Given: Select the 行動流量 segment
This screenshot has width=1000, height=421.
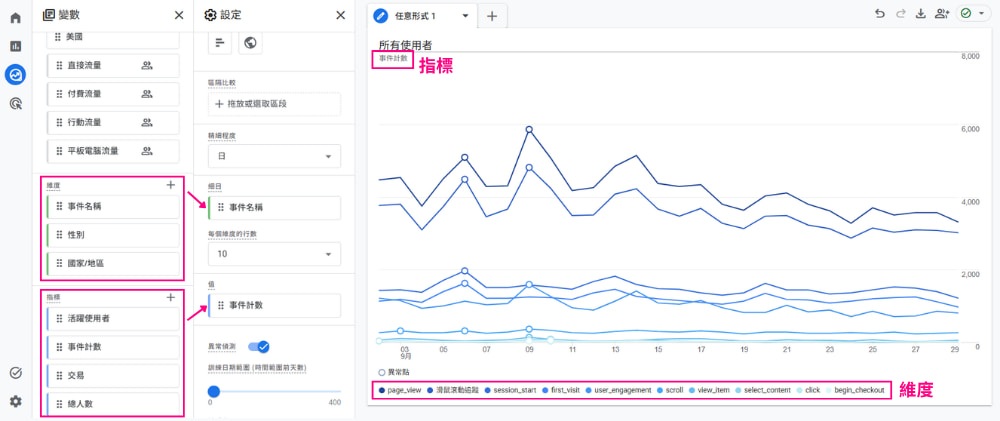Looking at the screenshot, I should [x=113, y=122].
